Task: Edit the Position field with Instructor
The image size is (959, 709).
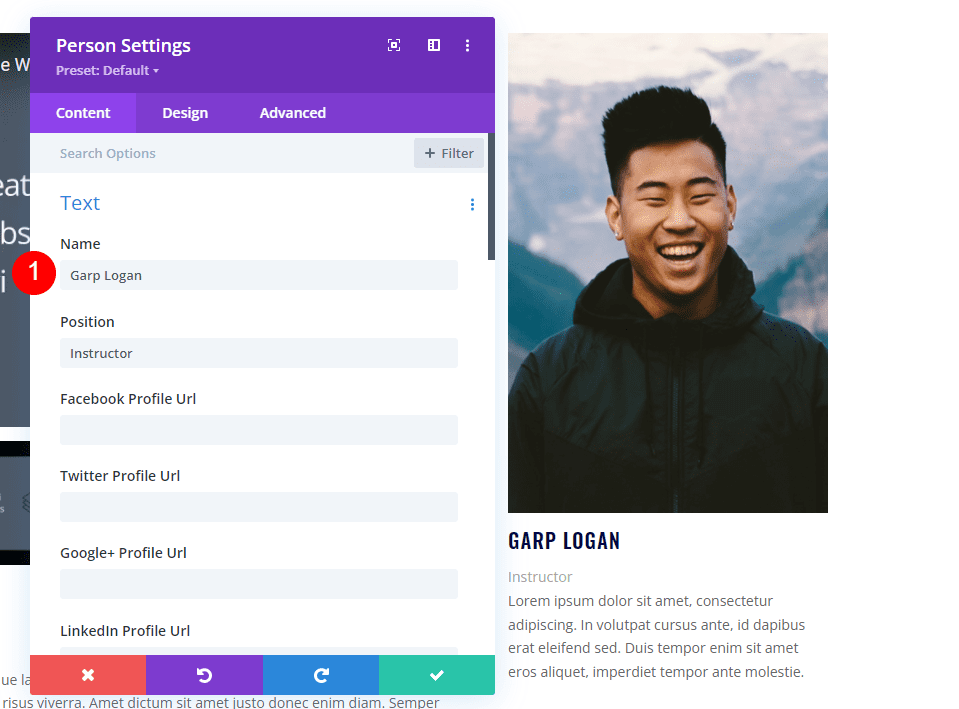Action: coord(259,353)
